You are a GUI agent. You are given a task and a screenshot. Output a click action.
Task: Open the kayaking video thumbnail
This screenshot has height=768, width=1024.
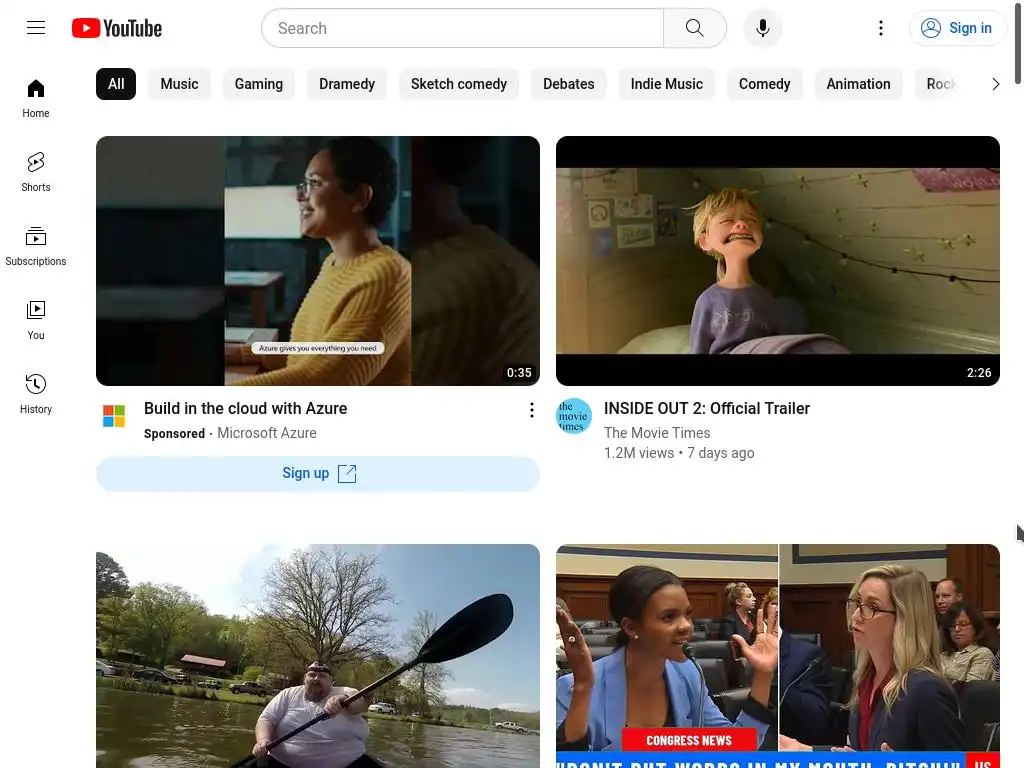click(x=318, y=656)
